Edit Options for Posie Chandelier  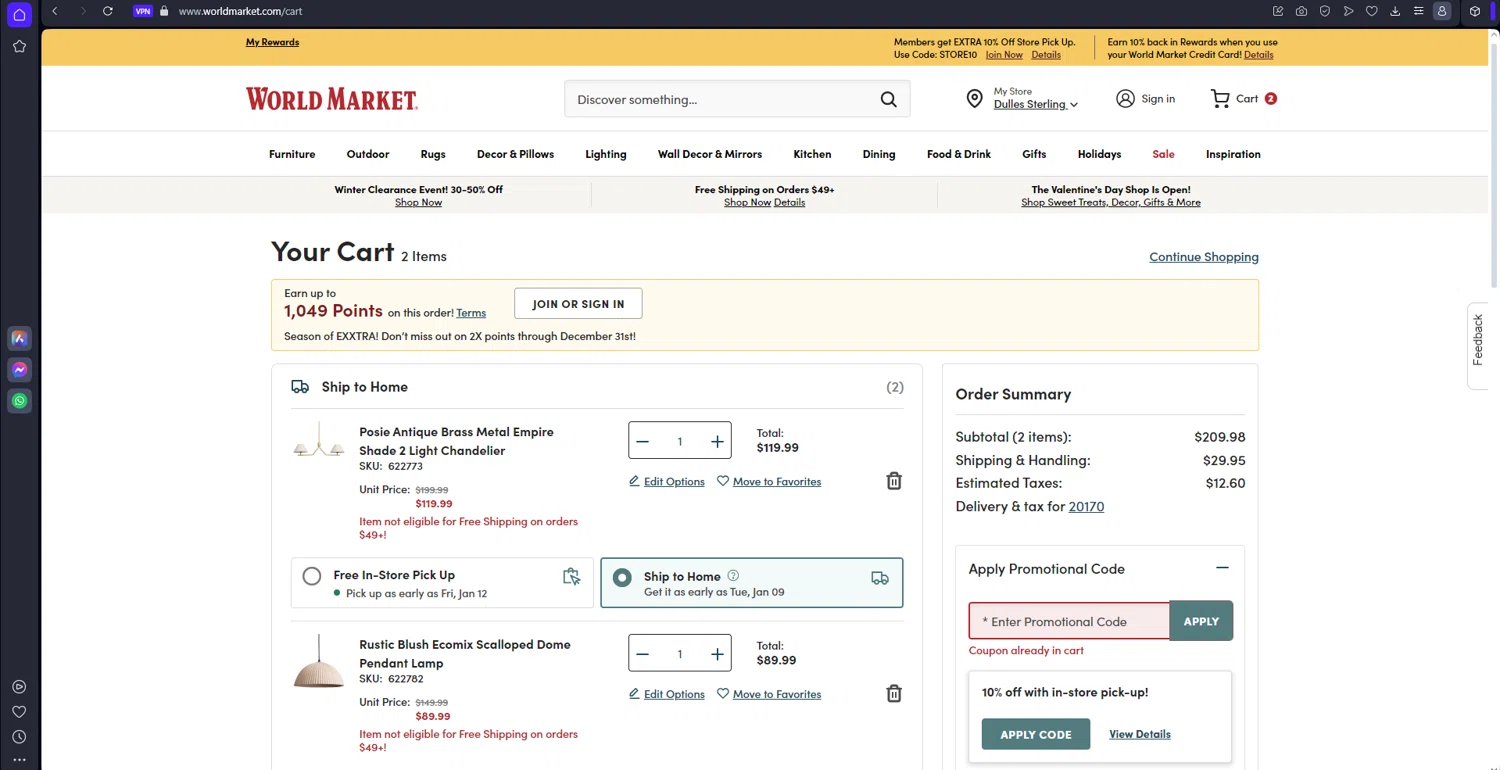(x=666, y=482)
